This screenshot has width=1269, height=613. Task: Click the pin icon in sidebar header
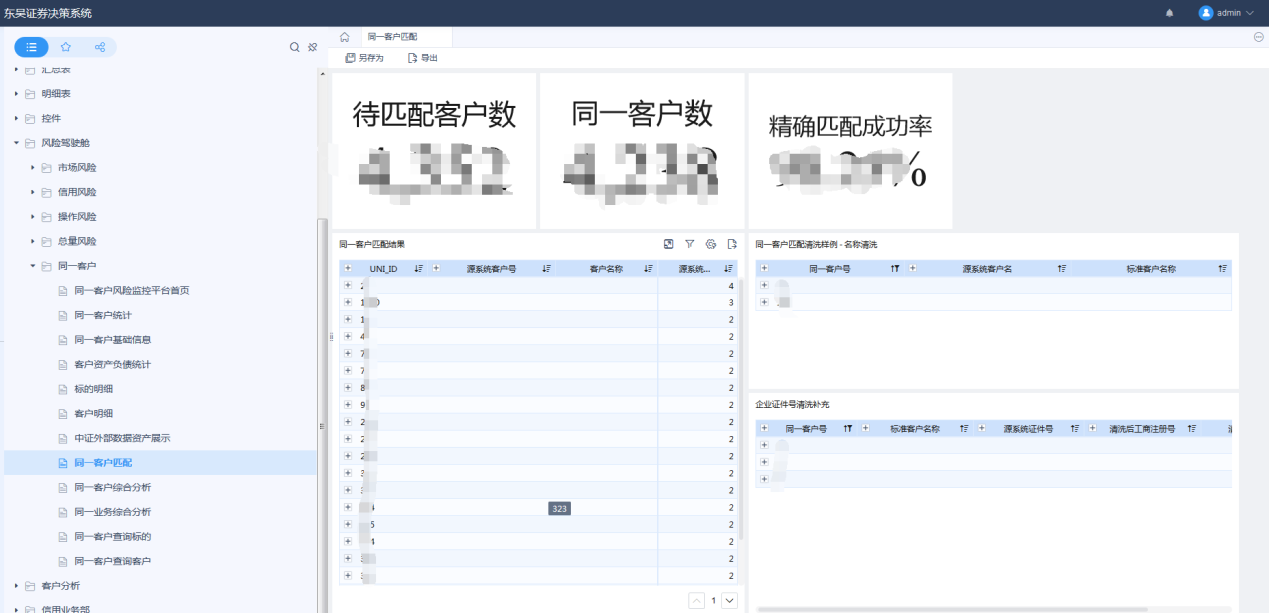[x=312, y=47]
